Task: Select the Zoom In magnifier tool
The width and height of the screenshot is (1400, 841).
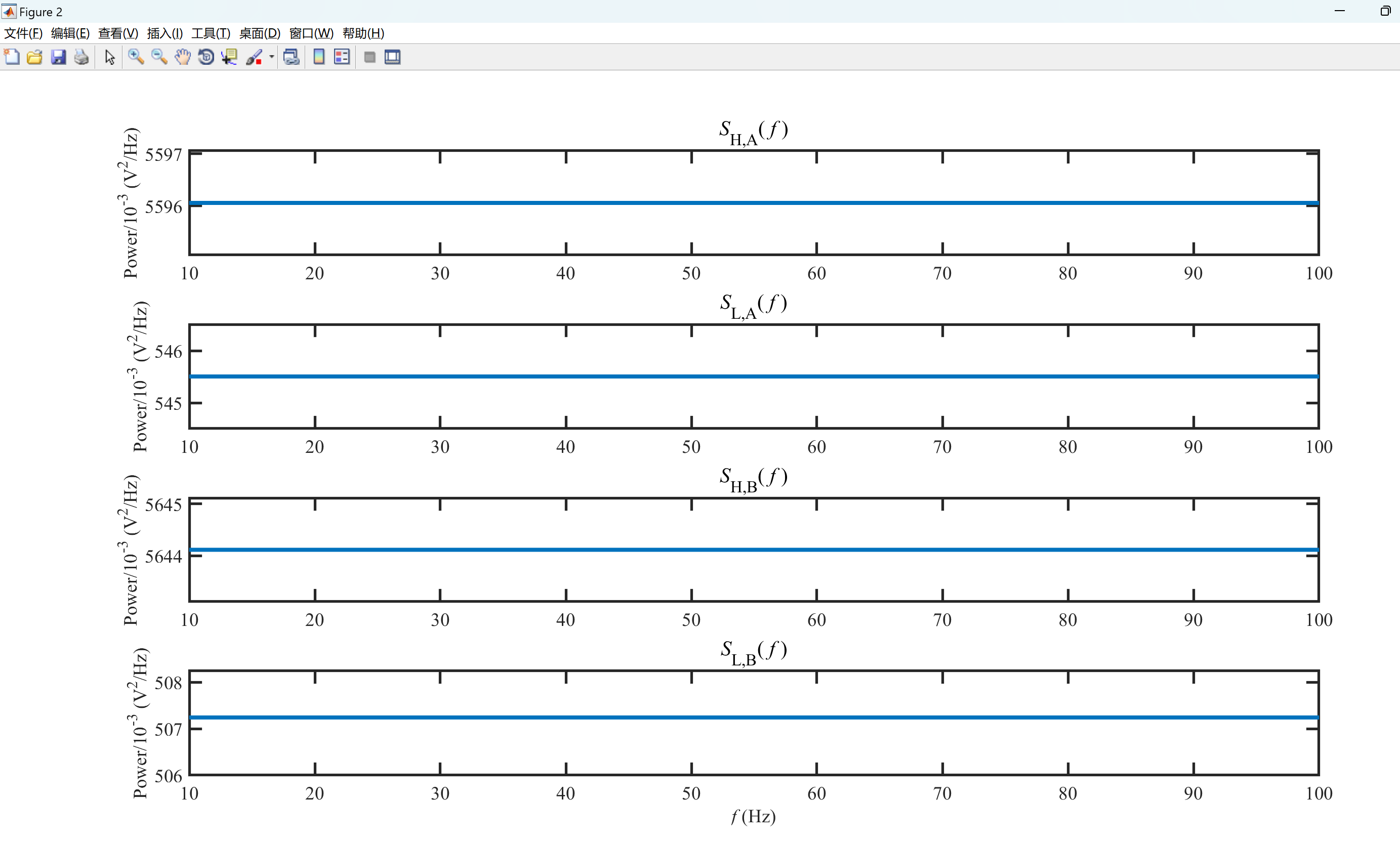Action: (x=136, y=57)
